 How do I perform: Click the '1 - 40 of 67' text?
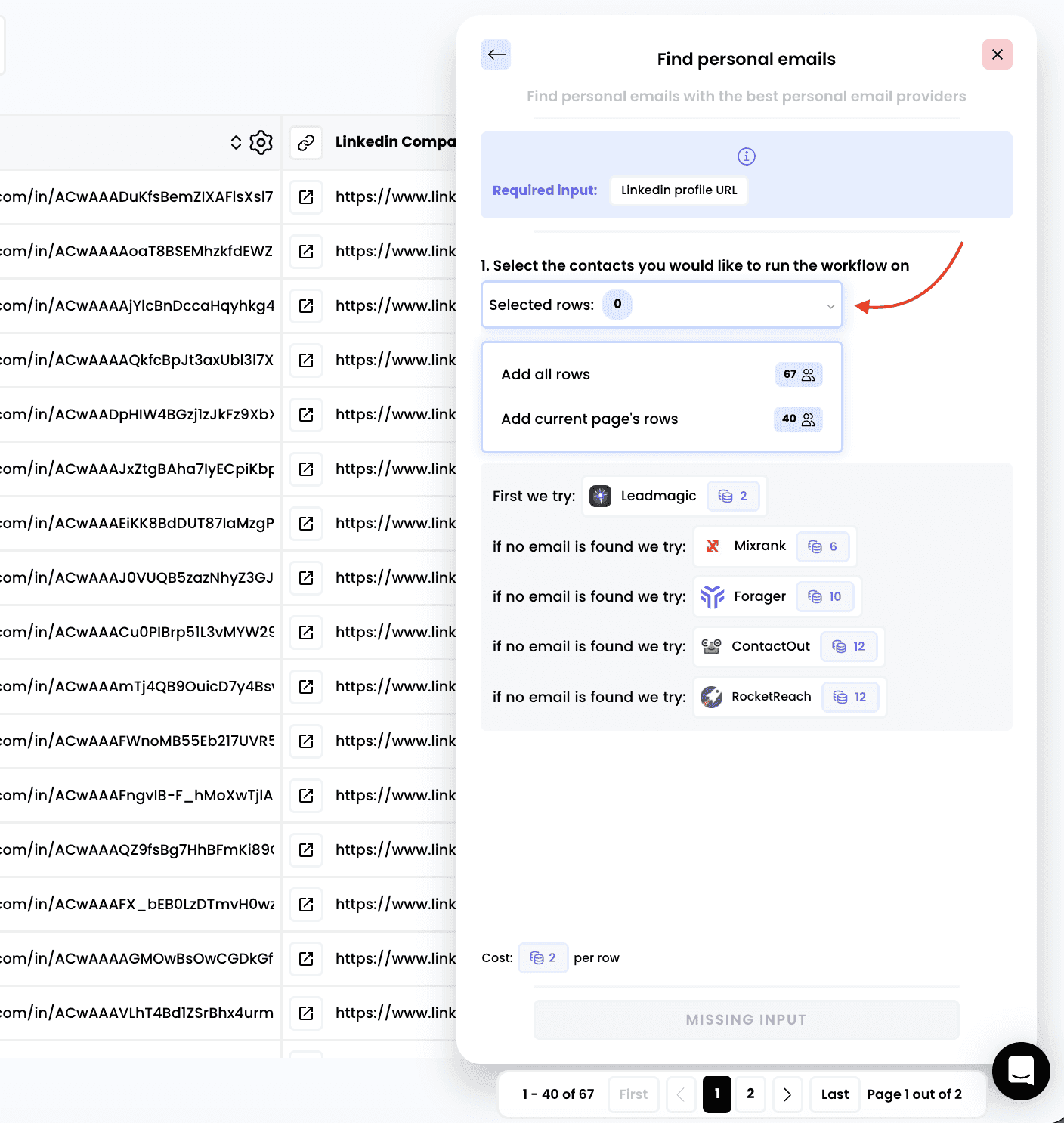pos(558,1094)
